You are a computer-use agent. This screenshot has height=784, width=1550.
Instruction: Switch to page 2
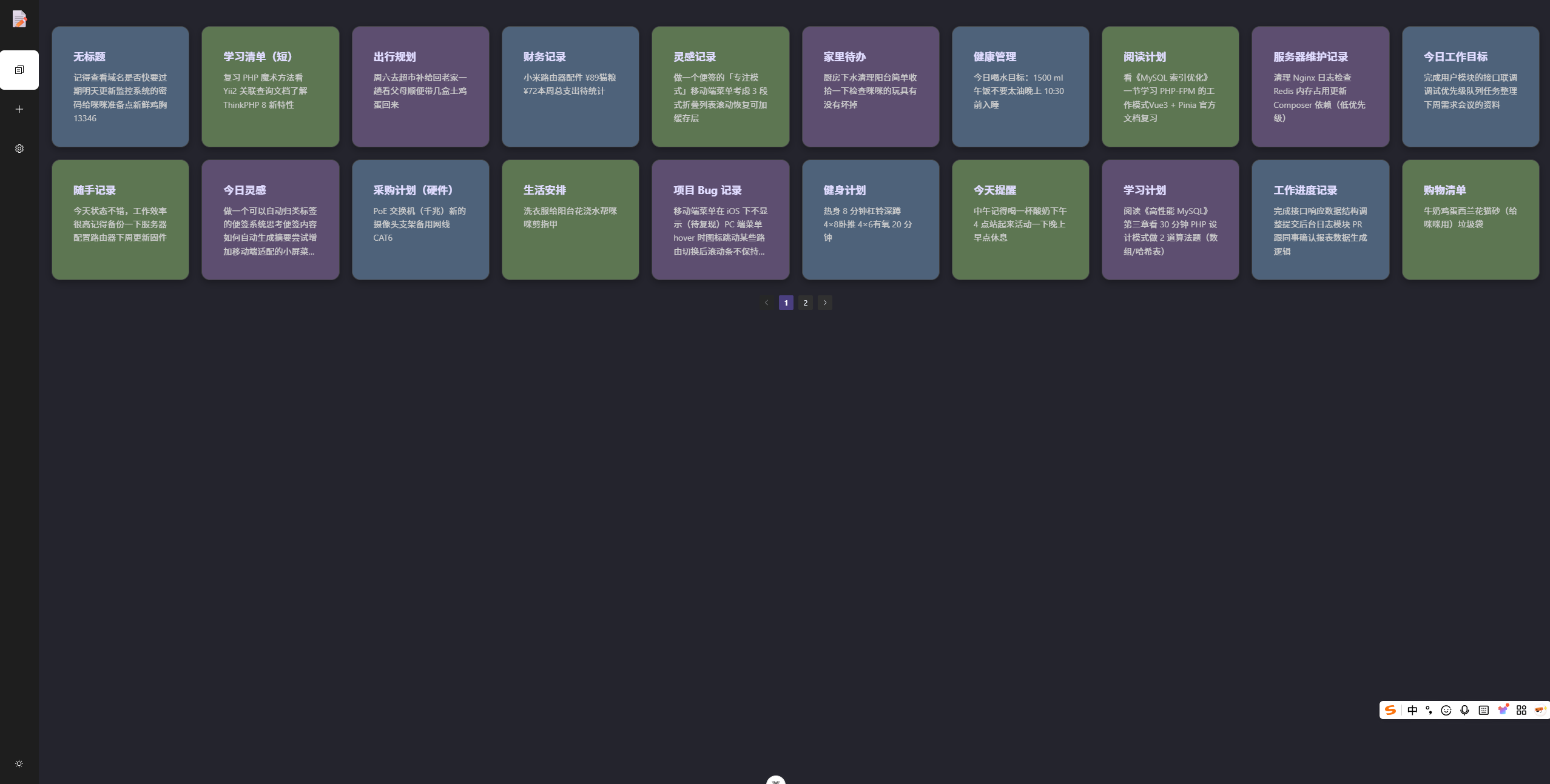(805, 303)
